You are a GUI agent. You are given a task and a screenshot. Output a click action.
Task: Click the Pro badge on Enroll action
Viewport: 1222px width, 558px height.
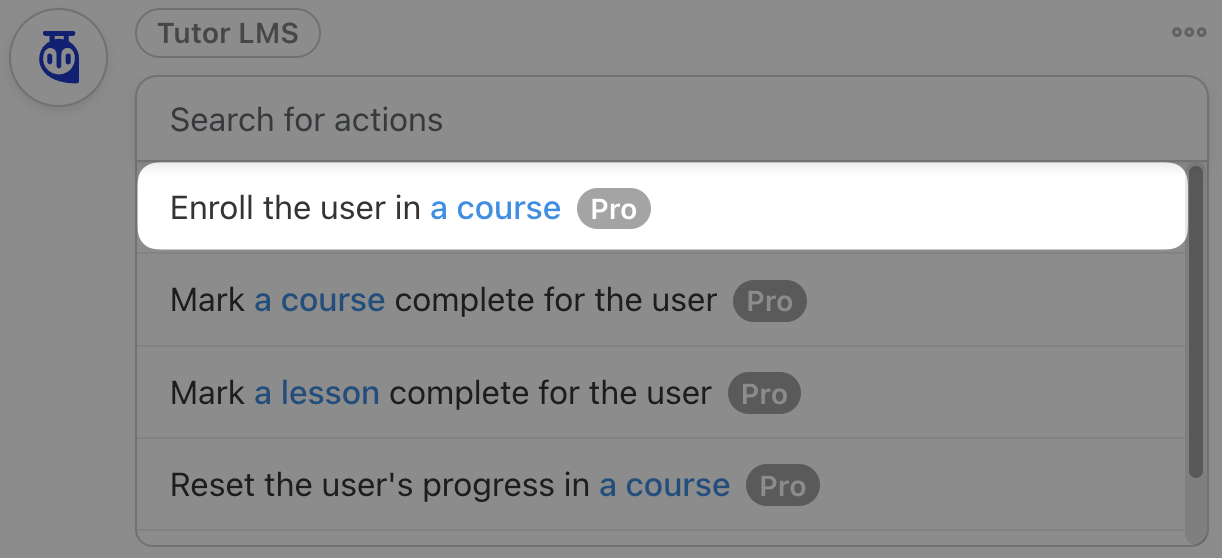tap(614, 209)
